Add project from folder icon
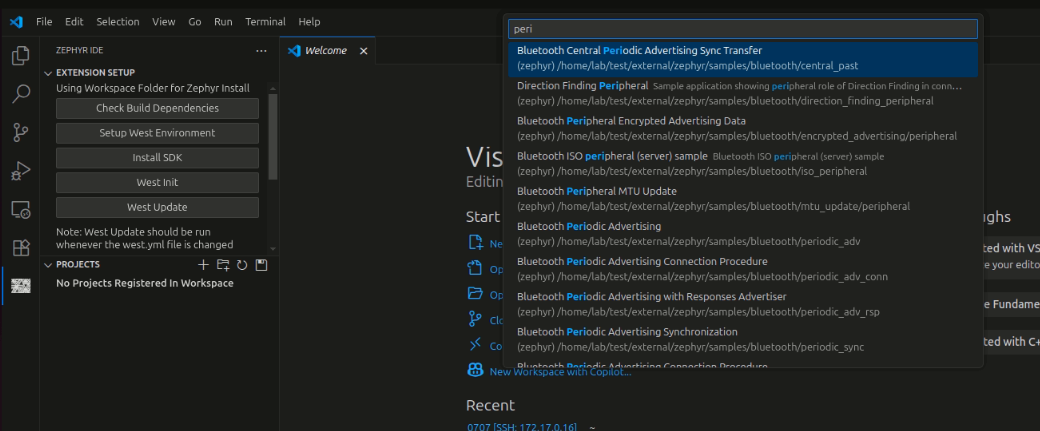 point(223,265)
